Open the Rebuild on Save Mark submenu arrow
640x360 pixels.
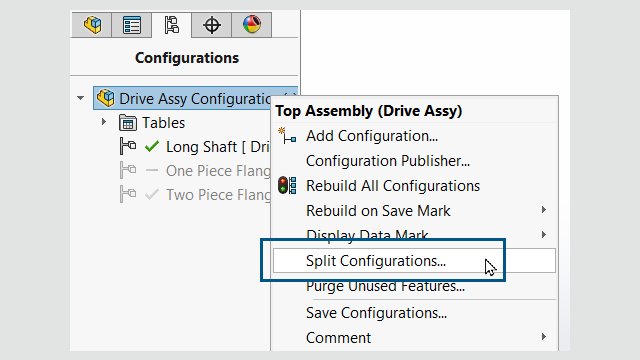click(x=544, y=210)
